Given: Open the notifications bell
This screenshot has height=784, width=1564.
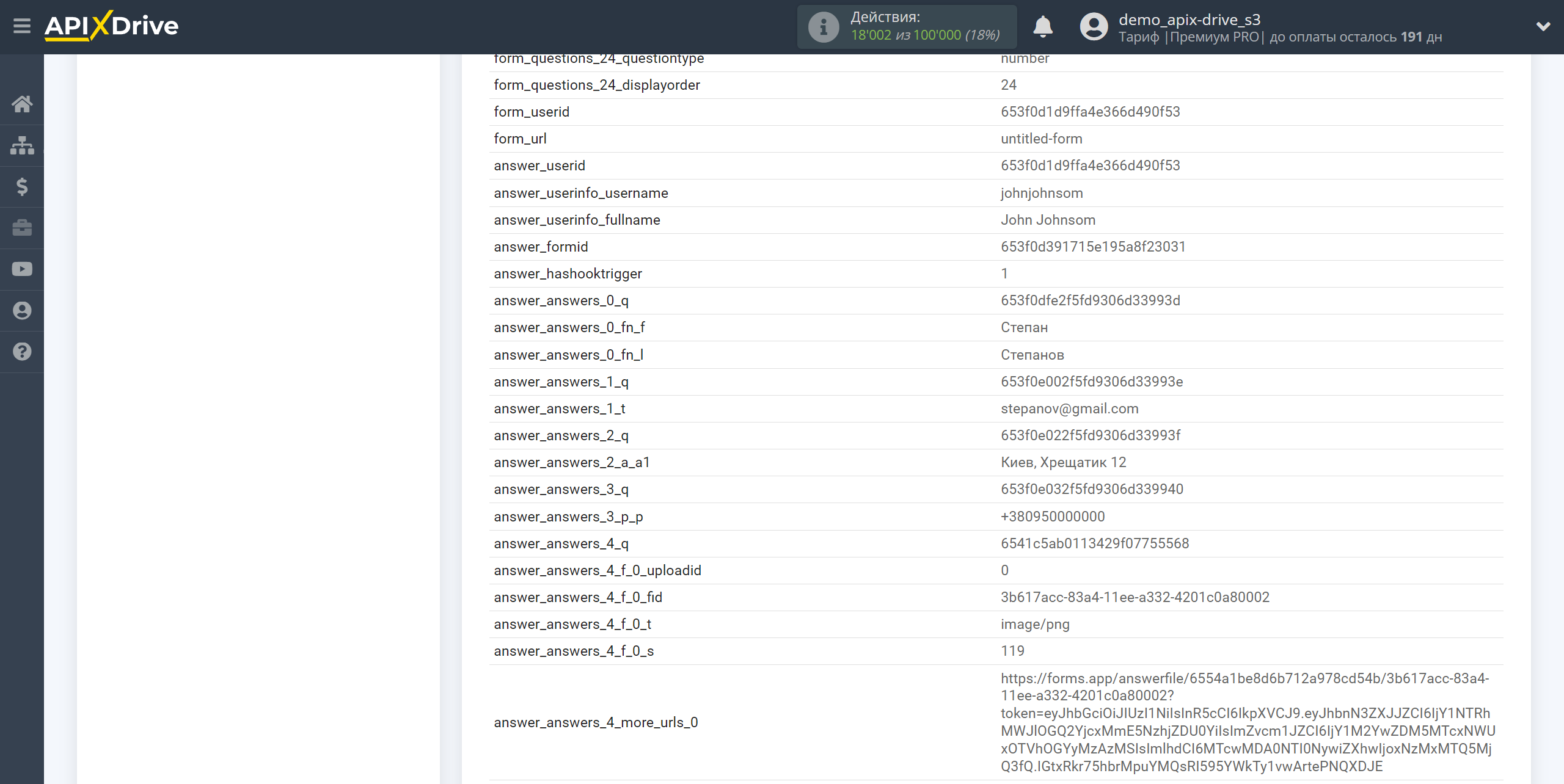Looking at the screenshot, I should point(1043,27).
